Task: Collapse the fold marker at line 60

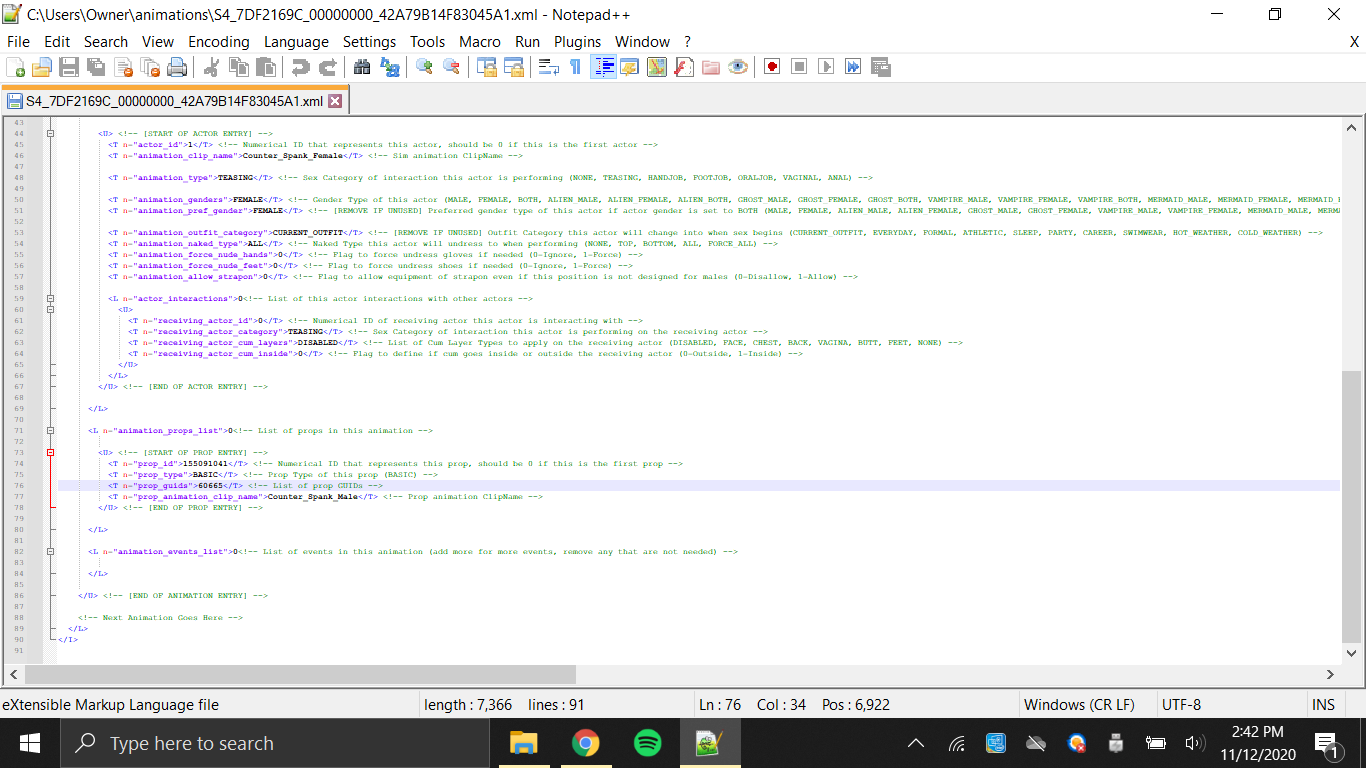Action: pos(49,309)
